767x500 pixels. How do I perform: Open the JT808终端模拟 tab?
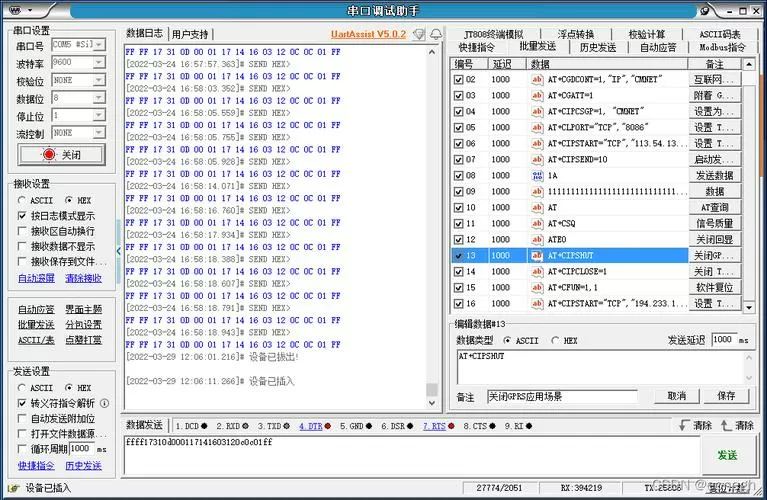coord(494,34)
